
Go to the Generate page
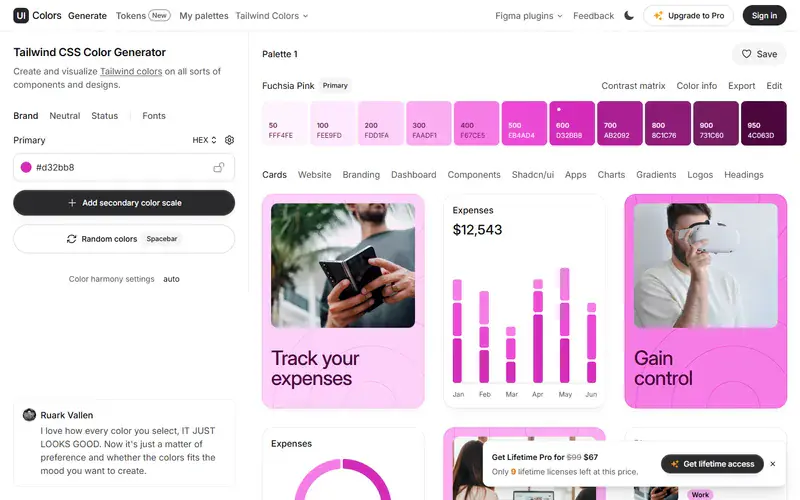pos(87,16)
